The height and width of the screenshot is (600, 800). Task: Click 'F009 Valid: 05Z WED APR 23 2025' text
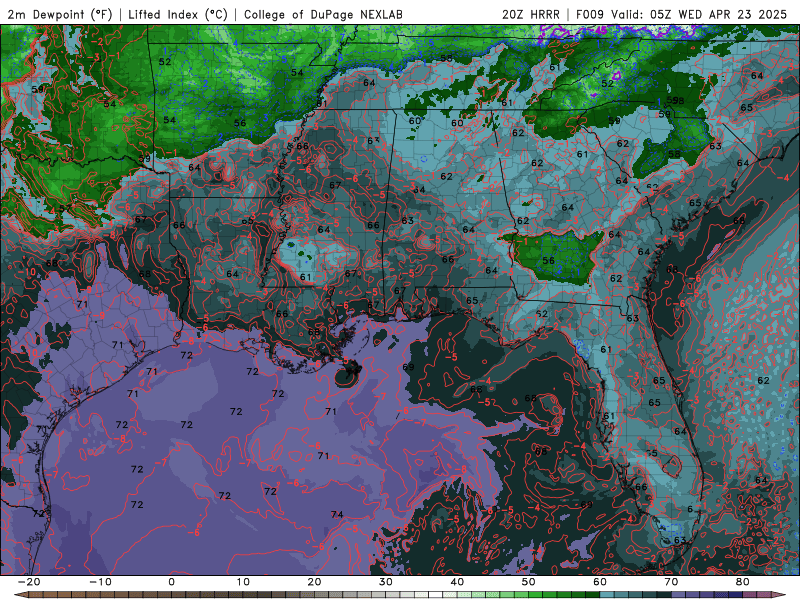[681, 14]
